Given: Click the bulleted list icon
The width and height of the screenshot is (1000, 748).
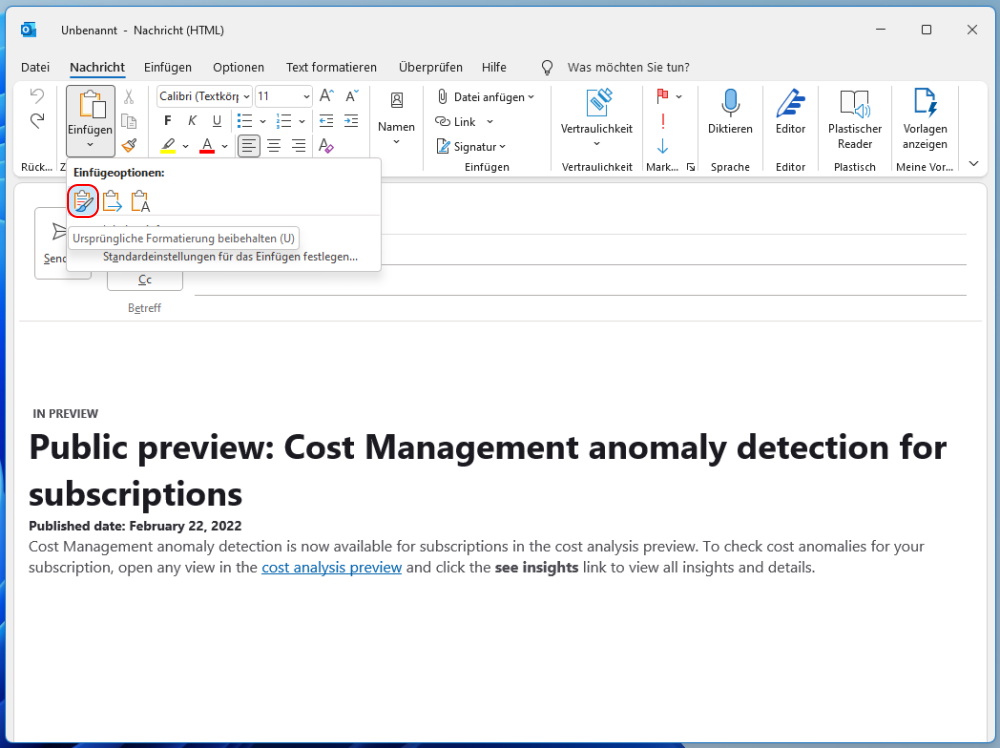Looking at the screenshot, I should coord(244,121).
